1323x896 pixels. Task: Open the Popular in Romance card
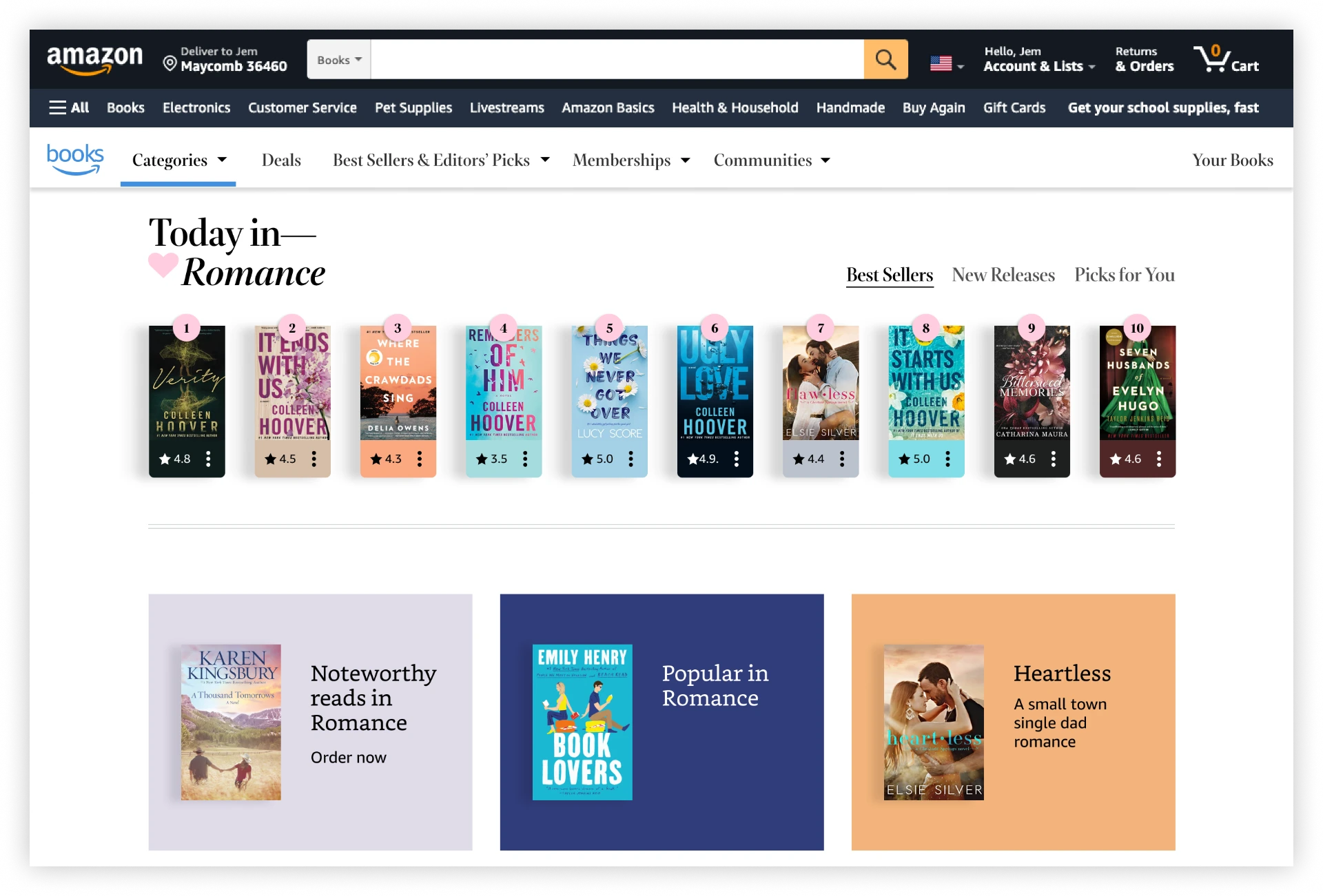click(x=662, y=722)
